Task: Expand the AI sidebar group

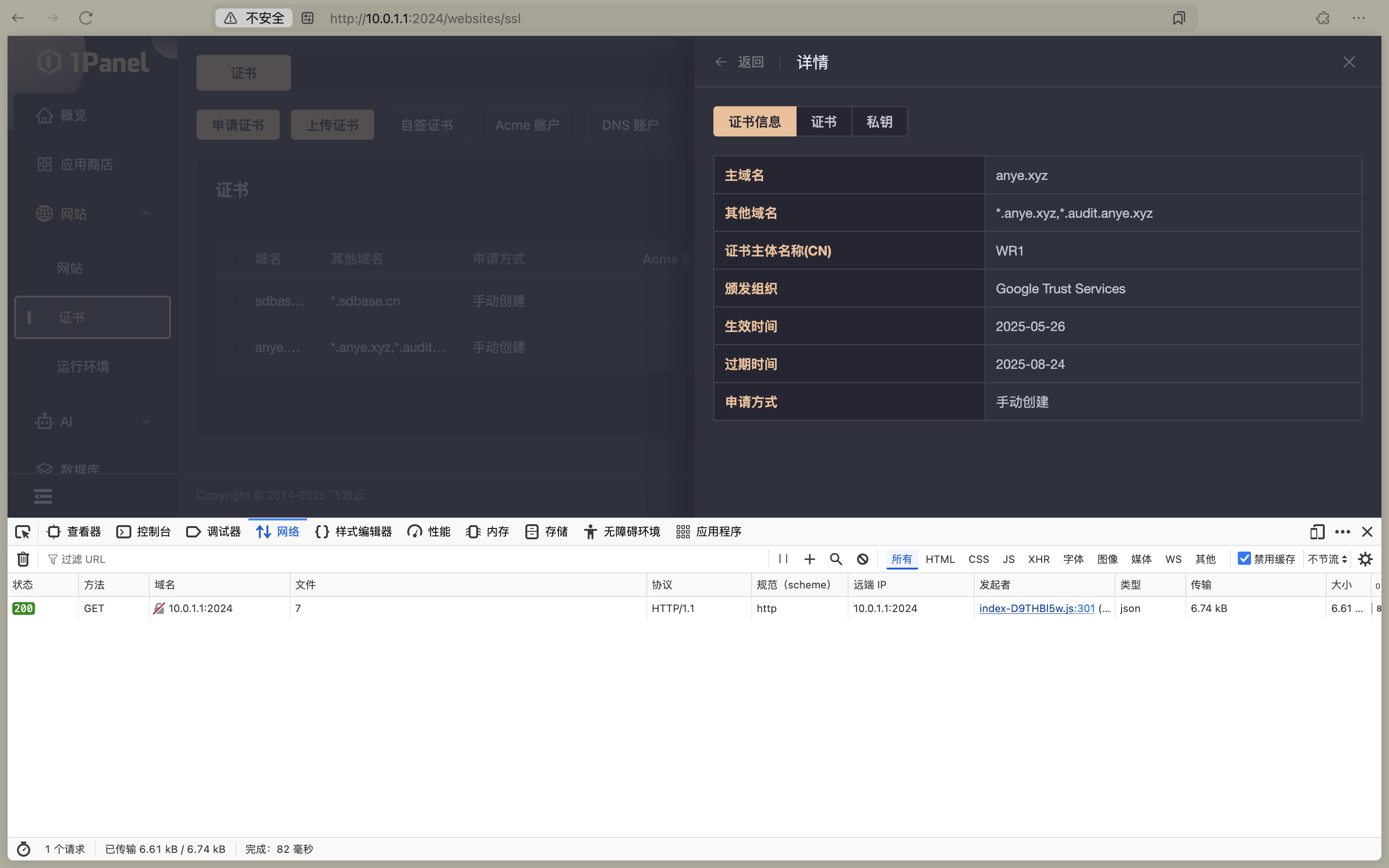Action: coord(92,422)
